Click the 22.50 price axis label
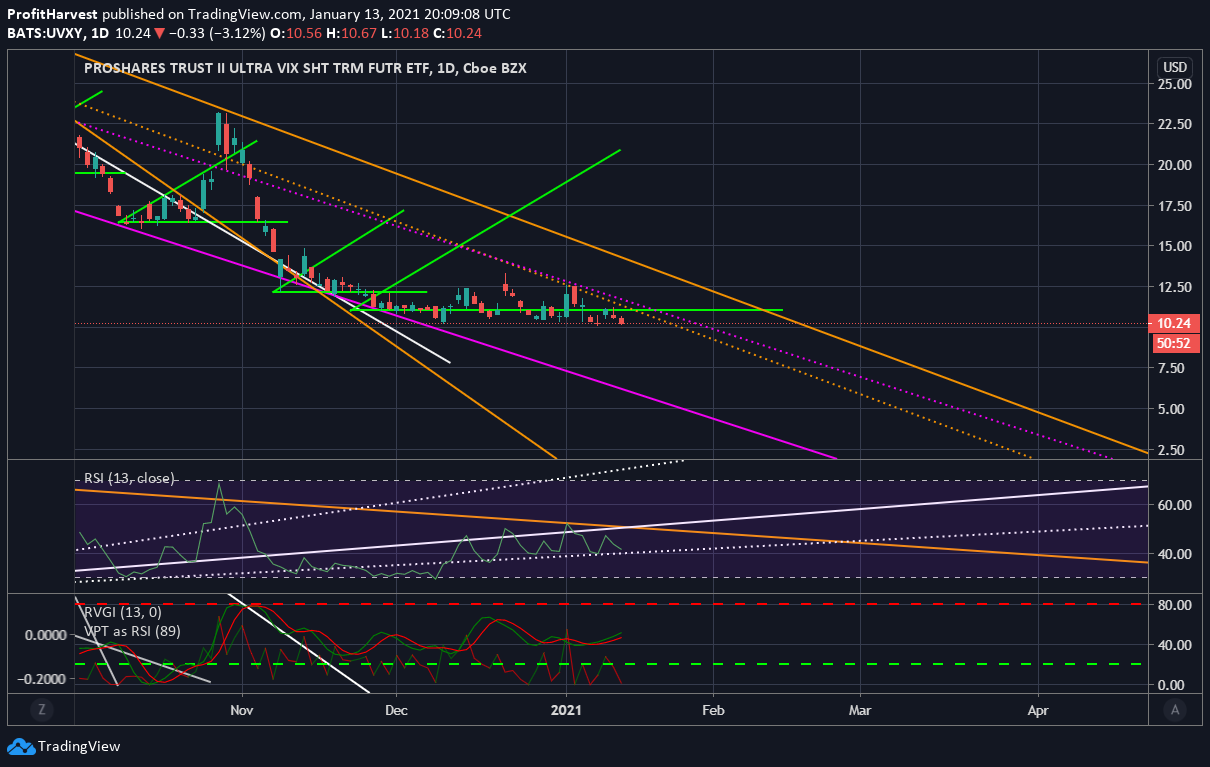The width and height of the screenshot is (1210, 767). tap(1175, 124)
